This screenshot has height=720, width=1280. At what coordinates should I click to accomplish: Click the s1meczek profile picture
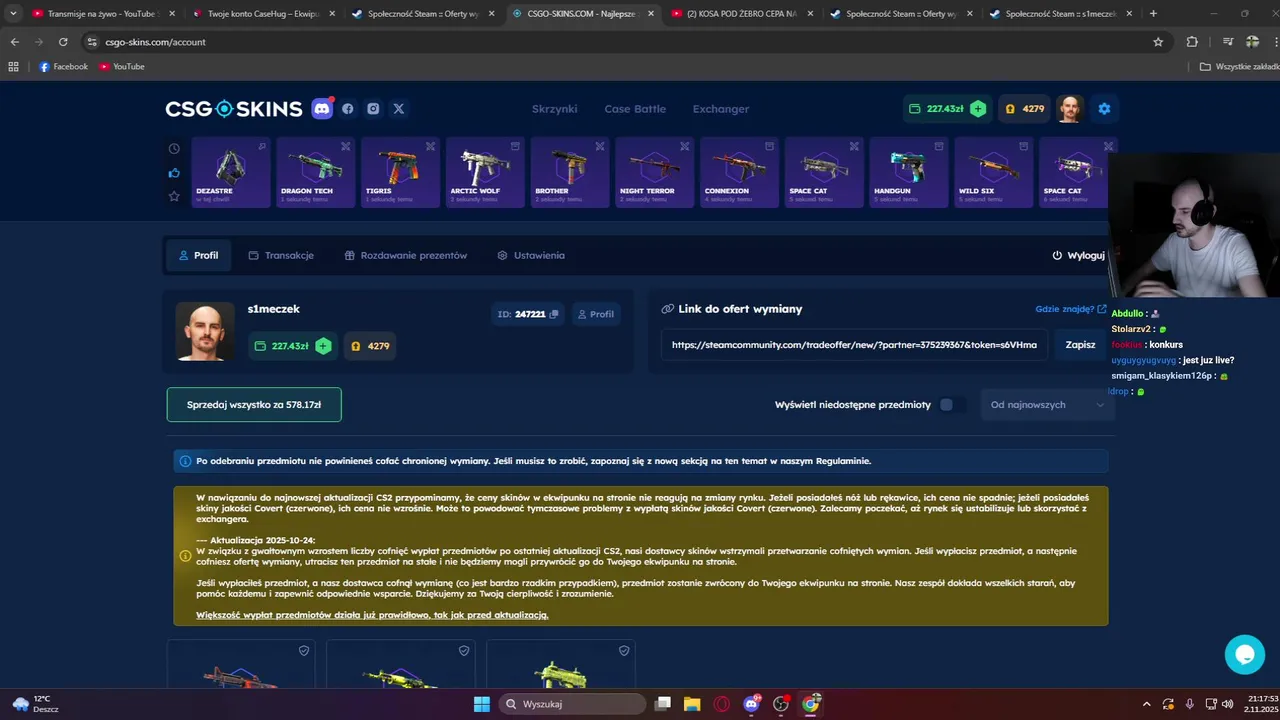click(x=205, y=331)
